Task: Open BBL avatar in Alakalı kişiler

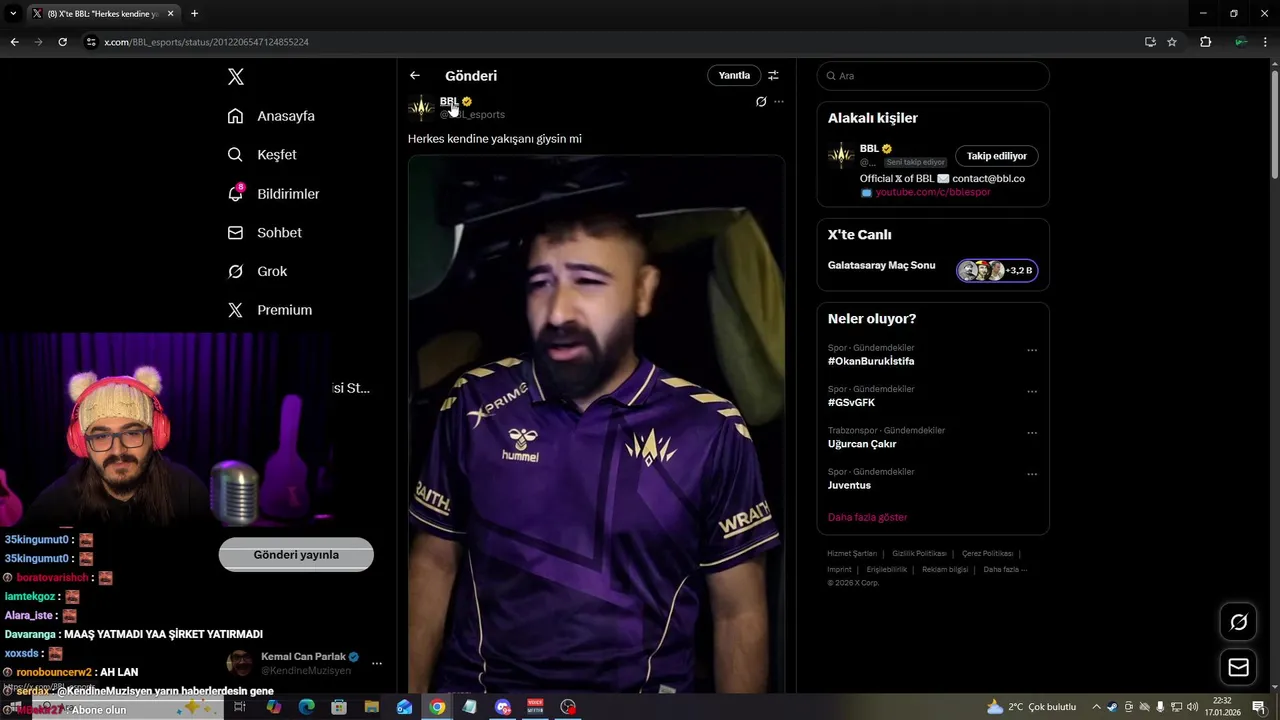Action: click(841, 156)
